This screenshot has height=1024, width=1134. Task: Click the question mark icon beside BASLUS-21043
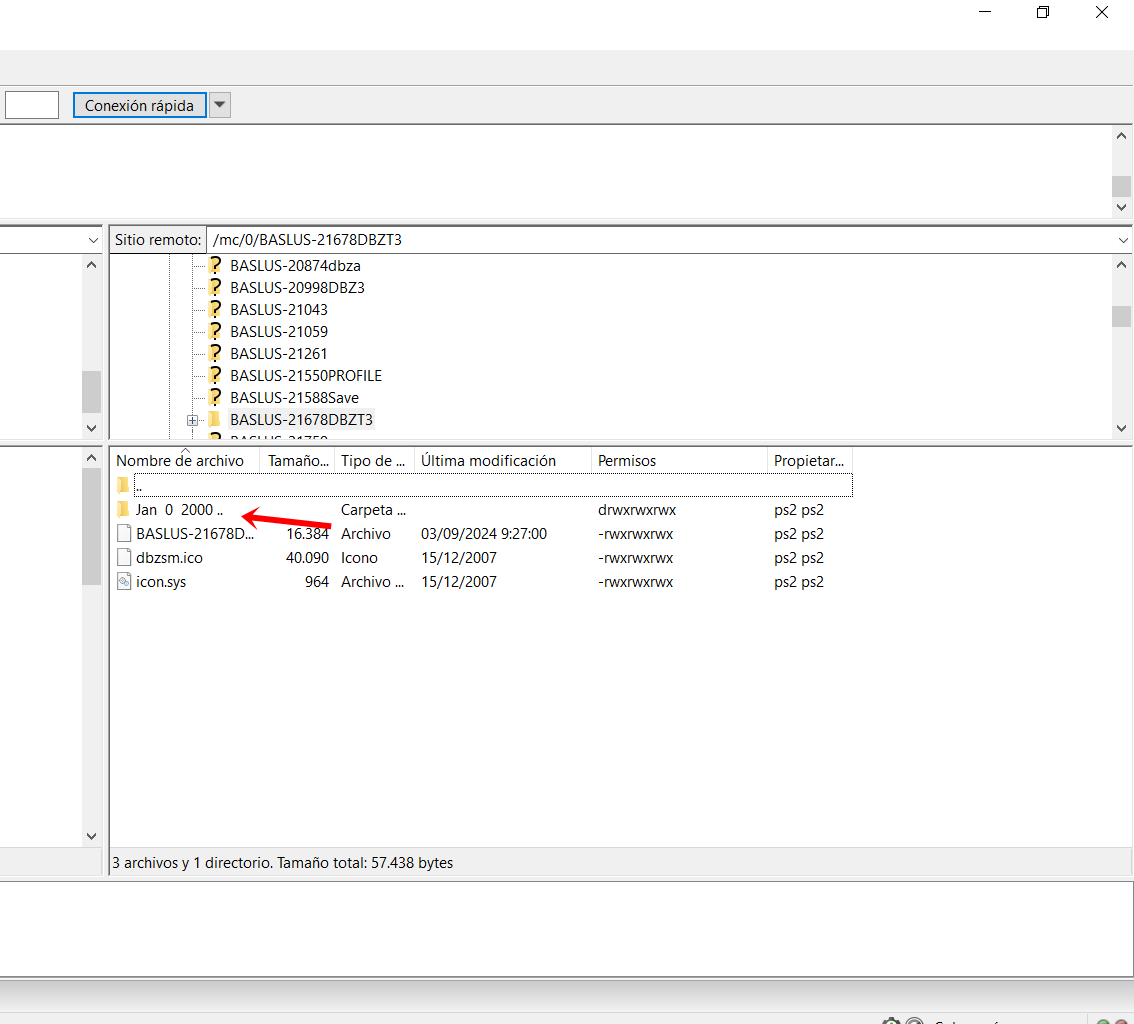coord(214,310)
